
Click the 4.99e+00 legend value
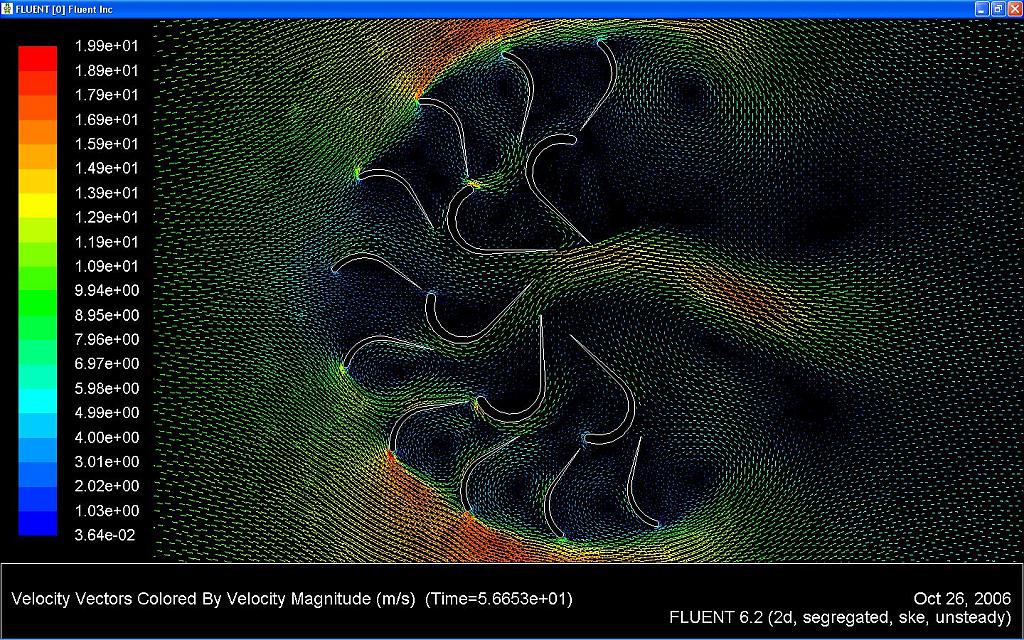[x=106, y=413]
